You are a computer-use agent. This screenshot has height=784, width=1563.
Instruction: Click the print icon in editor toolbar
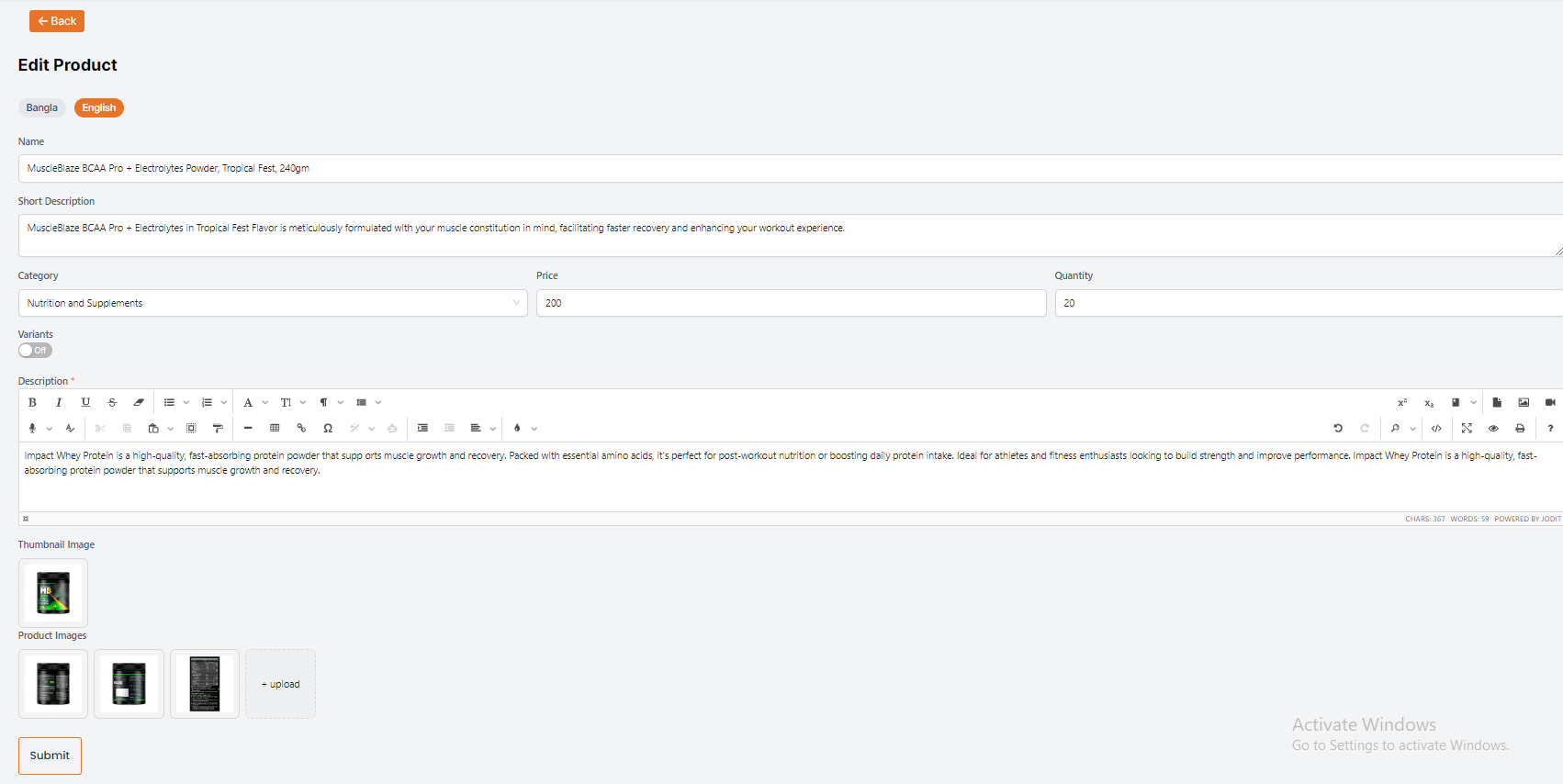click(1520, 428)
